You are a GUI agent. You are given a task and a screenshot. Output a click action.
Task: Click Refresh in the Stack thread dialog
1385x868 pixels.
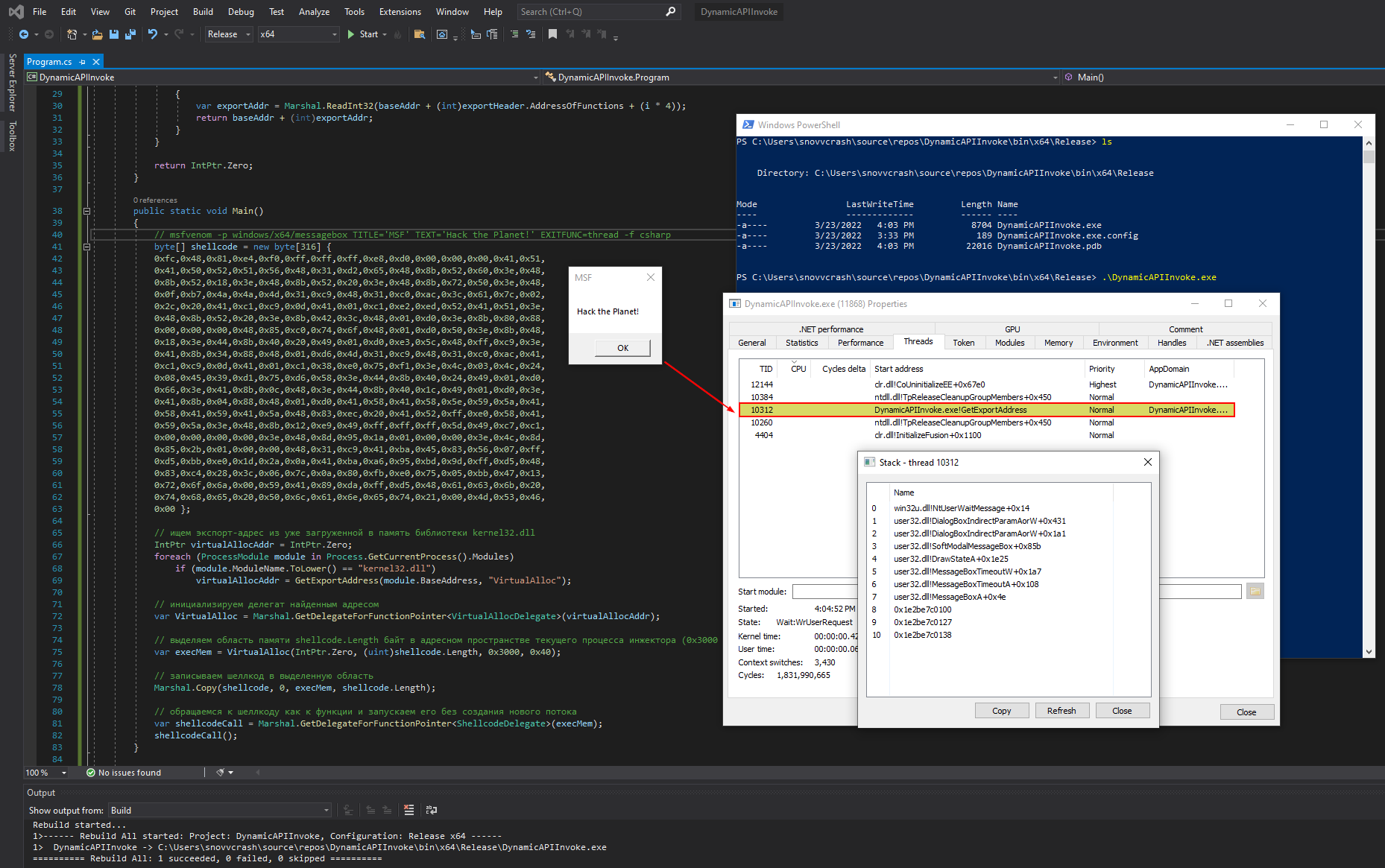pos(1061,711)
